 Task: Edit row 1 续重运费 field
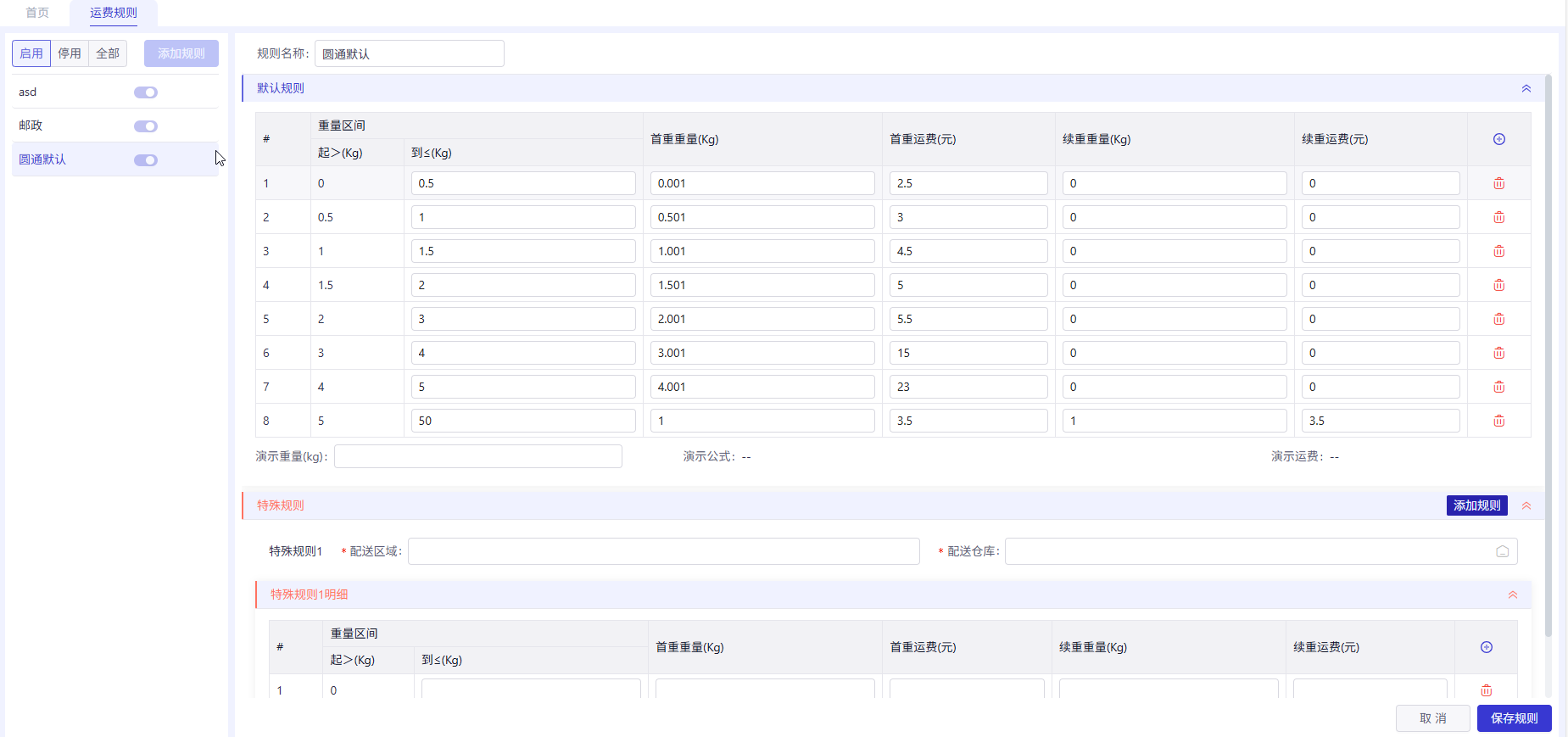pyautogui.click(x=1381, y=183)
